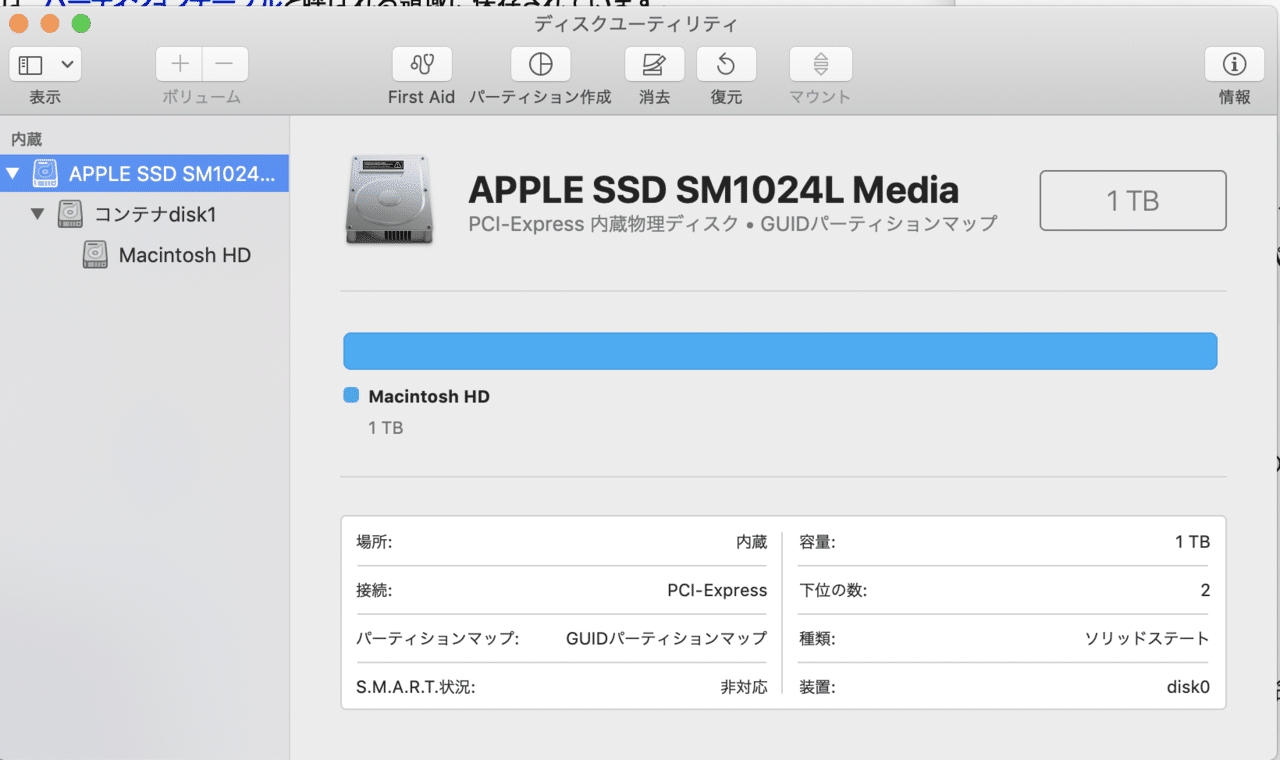Remove a volume with the minus button
Image resolution: width=1280 pixels, height=760 pixels.
pos(225,65)
